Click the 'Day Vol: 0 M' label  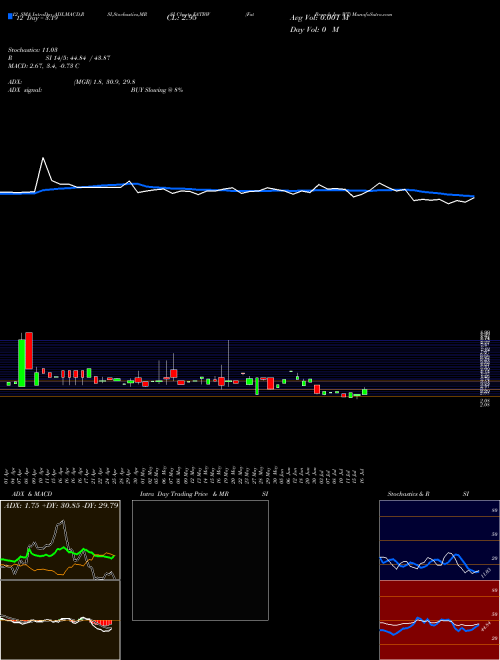(x=314, y=30)
